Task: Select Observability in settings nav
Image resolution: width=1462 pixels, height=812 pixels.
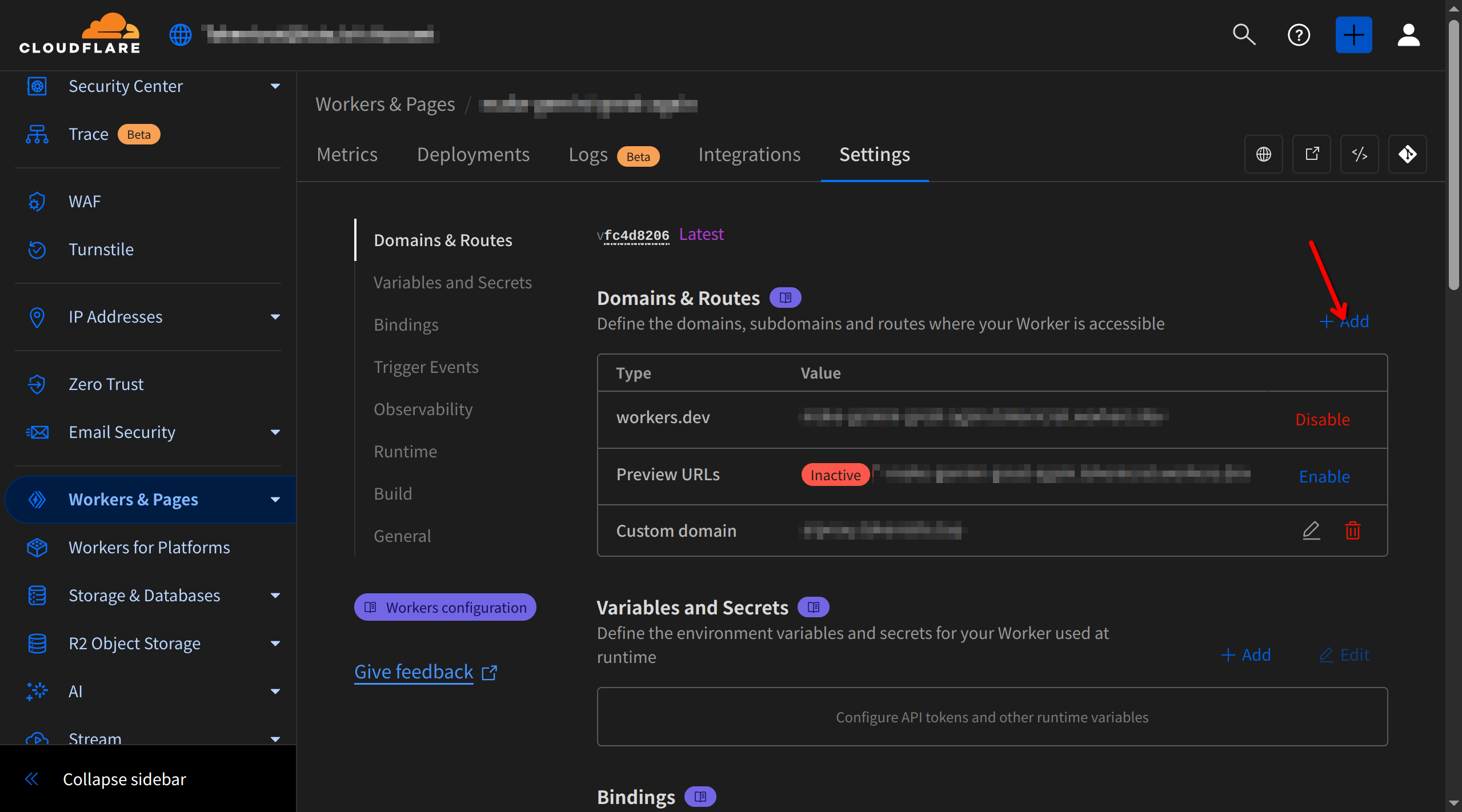Action: pyautogui.click(x=423, y=409)
